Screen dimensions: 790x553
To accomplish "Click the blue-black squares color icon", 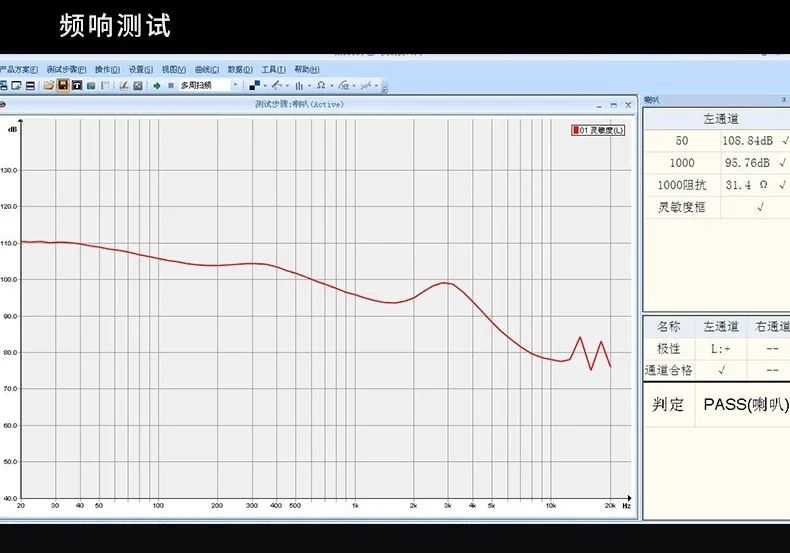I will click(x=255, y=86).
